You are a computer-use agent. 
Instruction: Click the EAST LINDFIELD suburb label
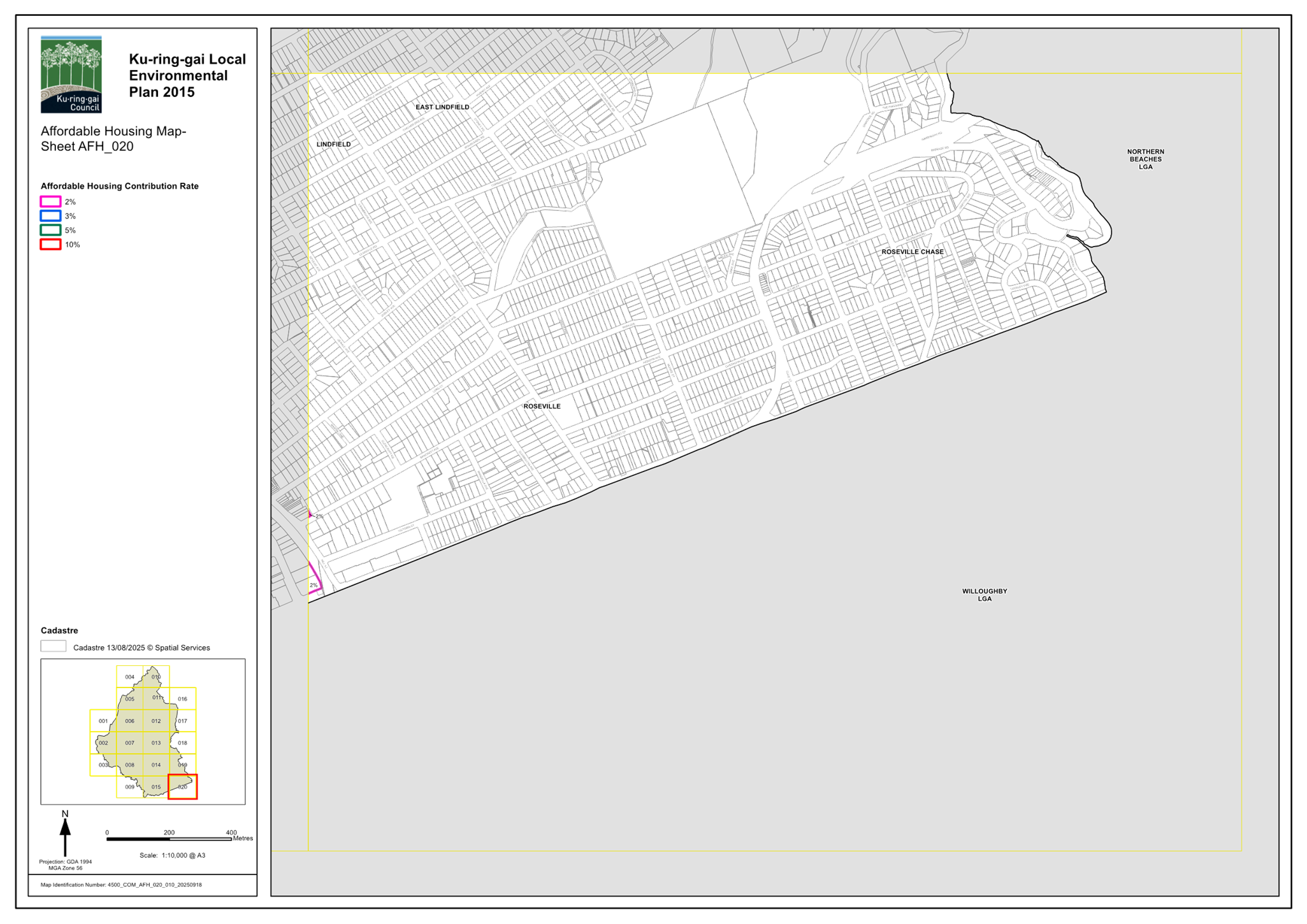[x=442, y=107]
